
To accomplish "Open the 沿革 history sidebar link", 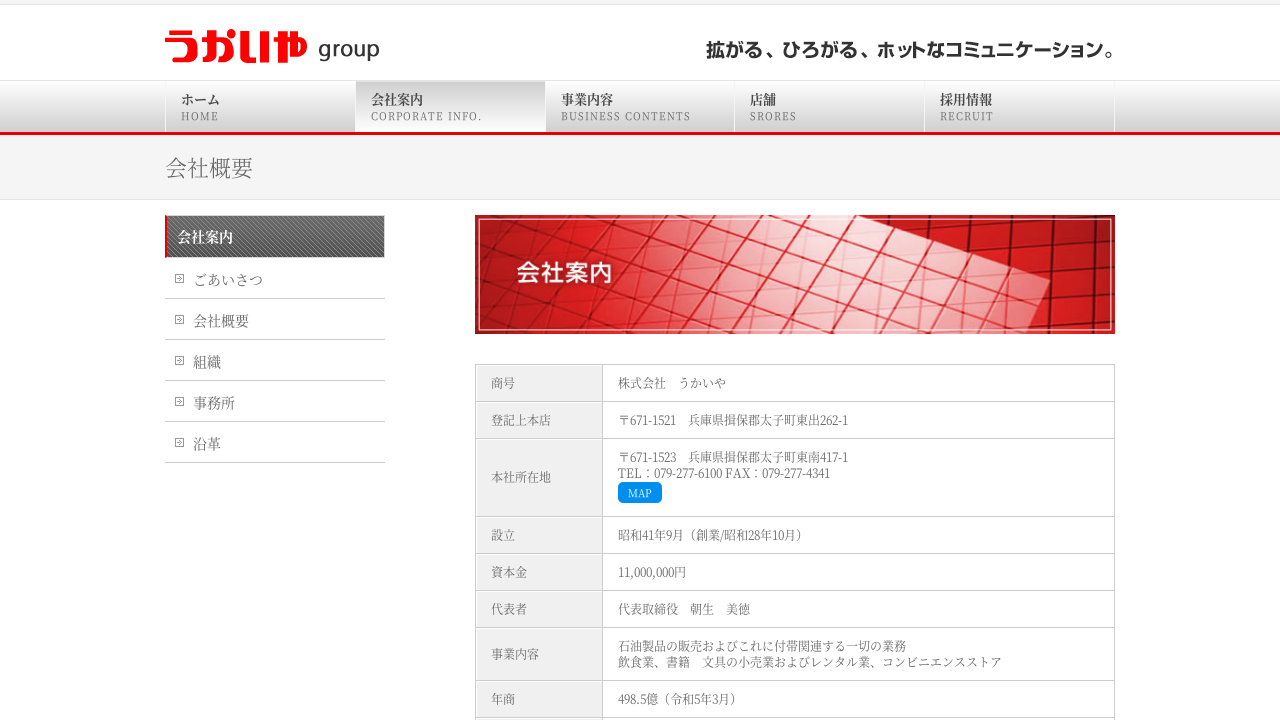I will pos(207,444).
